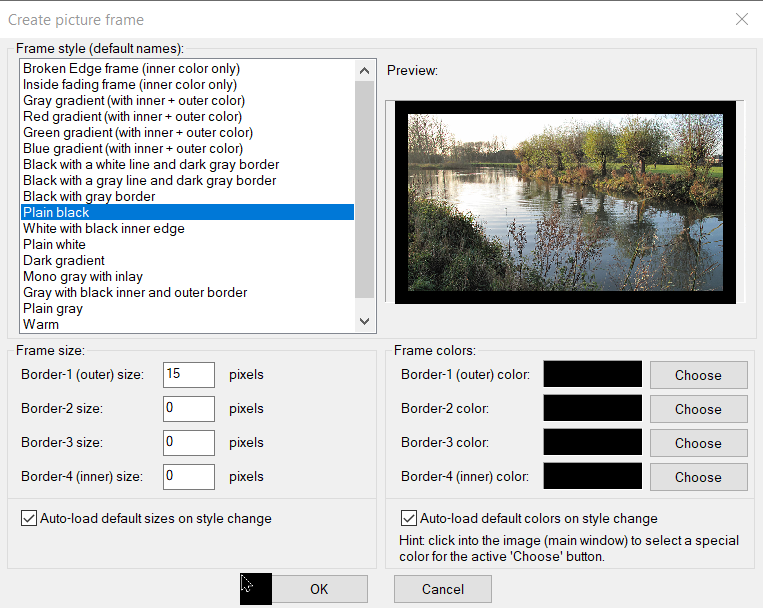Viewport: 763px width, 616px height.
Task: Click Border-2 color swatch
Action: coord(592,409)
